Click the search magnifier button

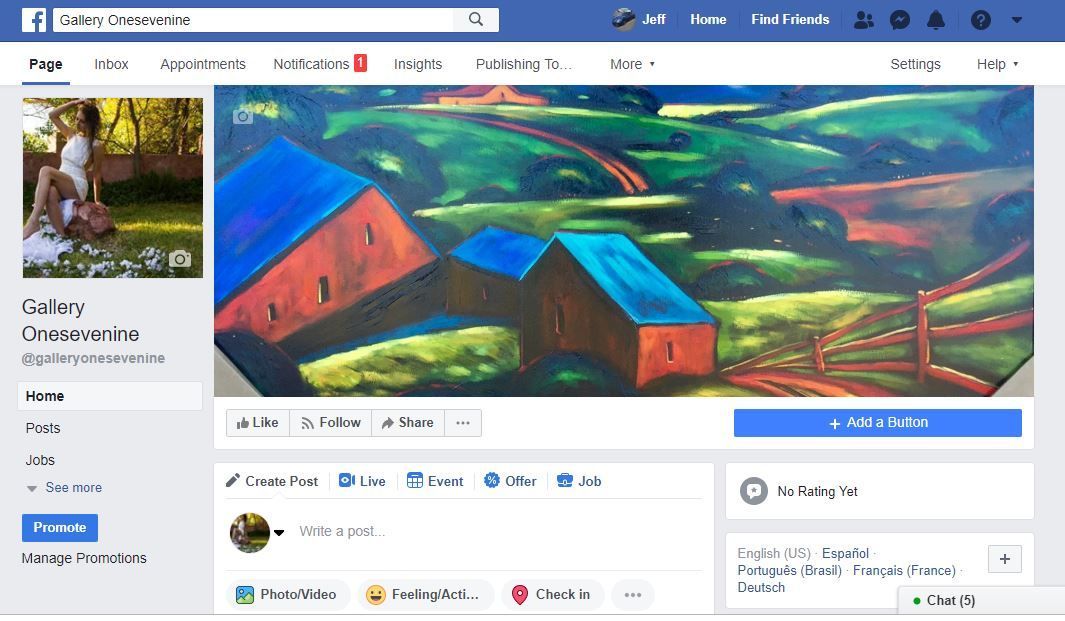coord(476,20)
